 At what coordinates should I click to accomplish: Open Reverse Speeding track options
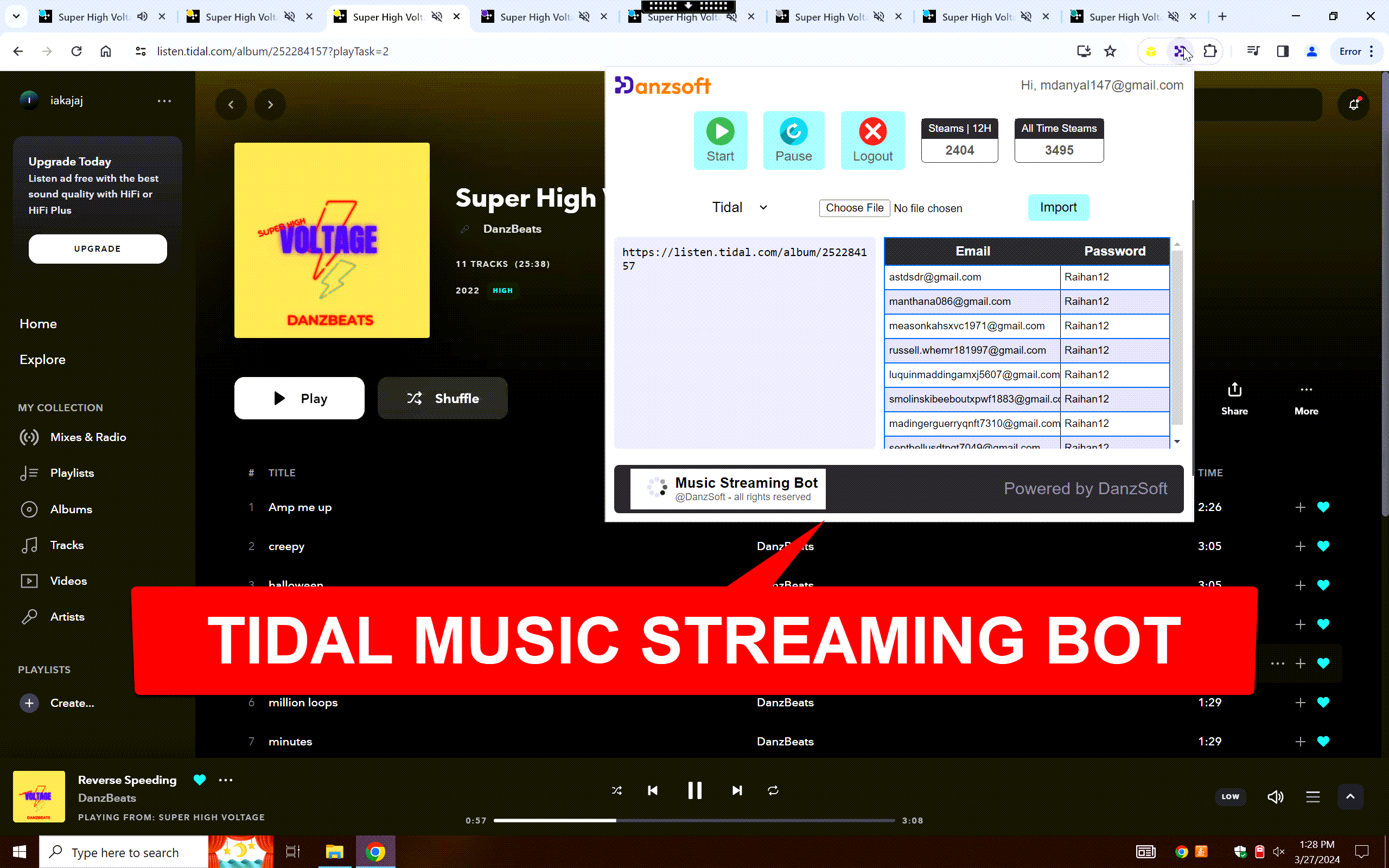pyautogui.click(x=226, y=780)
